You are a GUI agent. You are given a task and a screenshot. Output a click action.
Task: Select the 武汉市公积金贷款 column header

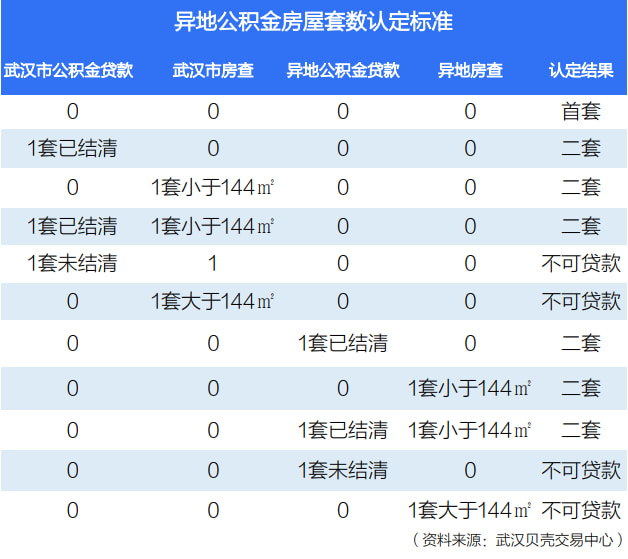pos(70,71)
